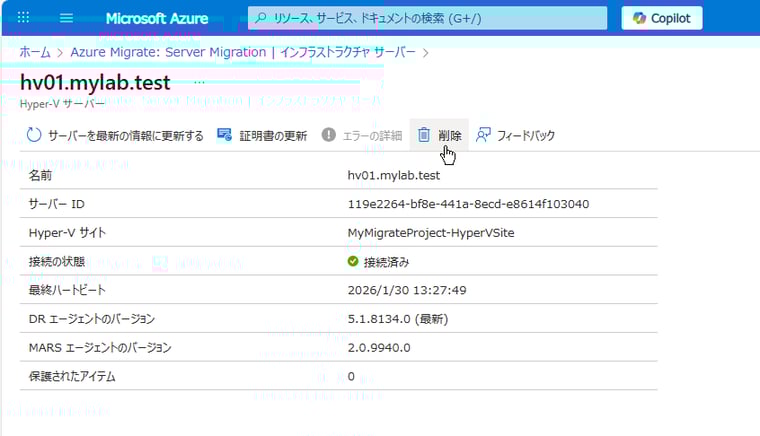The height and width of the screenshot is (436, 760).
Task: Click the hv01.mylab.test page title
Action: [95, 83]
